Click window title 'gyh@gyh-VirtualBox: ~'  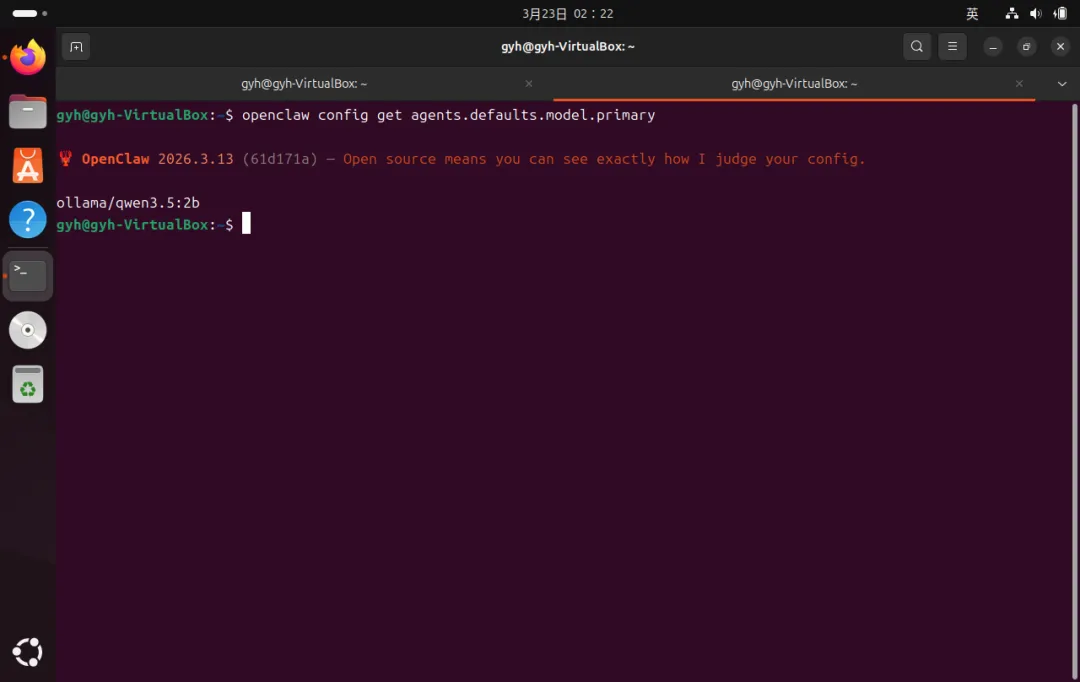pos(568,46)
